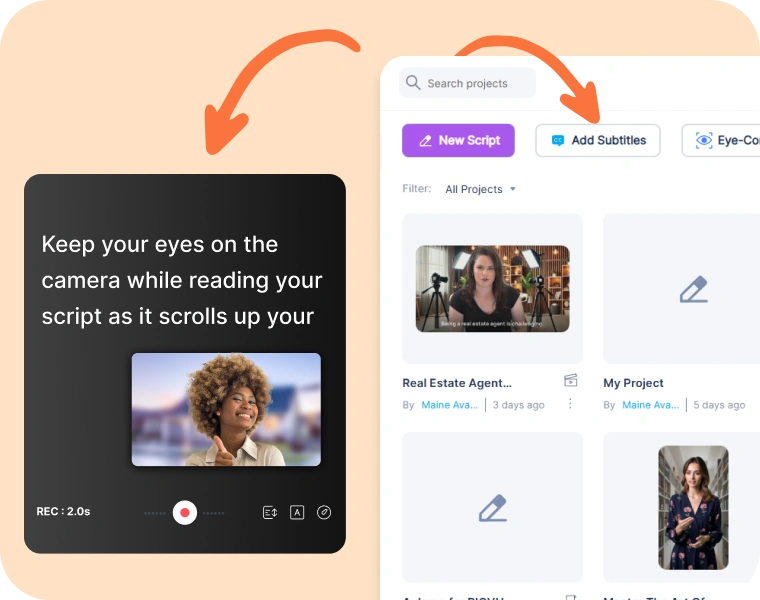Viewport: 760px width, 600px height.
Task: Expand the All Projects filter dropdown
Action: (480, 189)
